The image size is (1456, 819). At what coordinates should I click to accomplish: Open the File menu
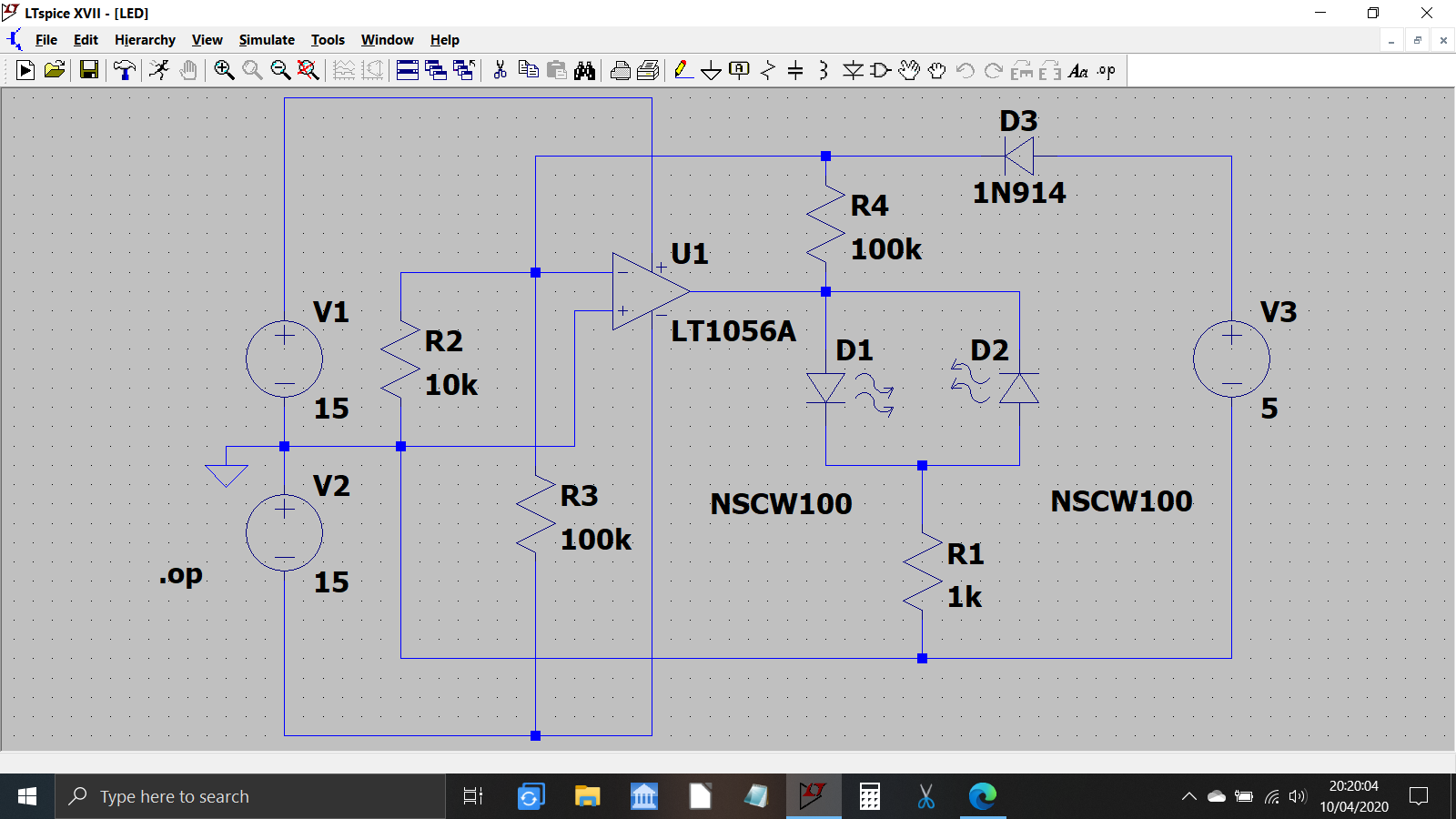point(45,40)
